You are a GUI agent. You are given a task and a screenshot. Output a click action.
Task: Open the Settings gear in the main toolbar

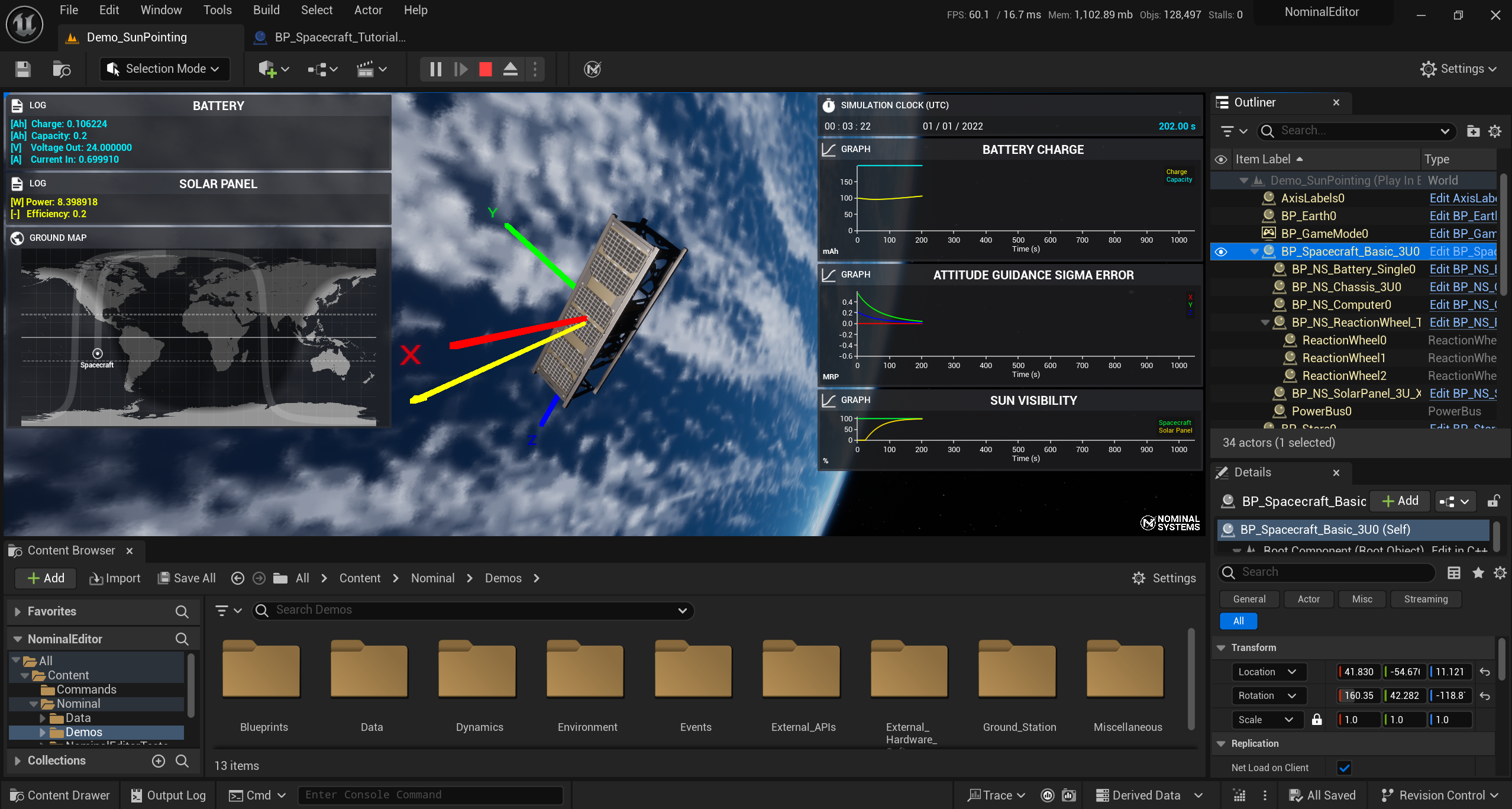tap(1458, 69)
